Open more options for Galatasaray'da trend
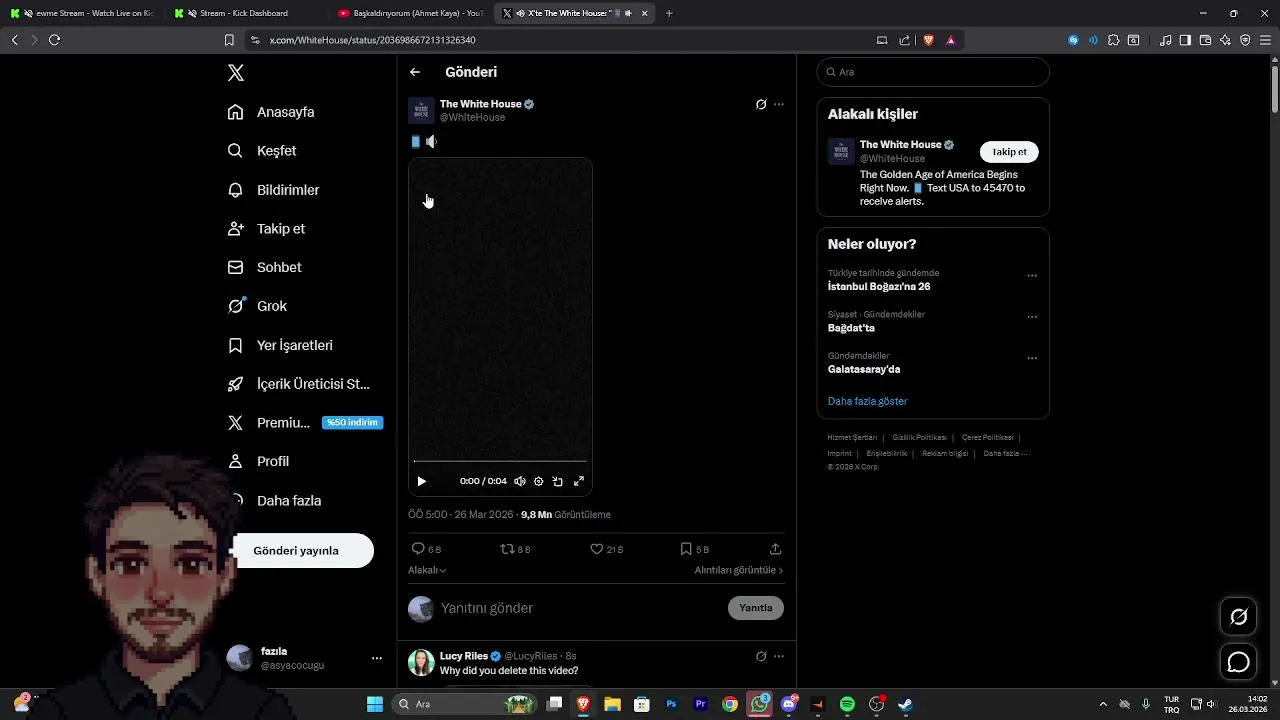The height and width of the screenshot is (720, 1280). click(x=1032, y=358)
